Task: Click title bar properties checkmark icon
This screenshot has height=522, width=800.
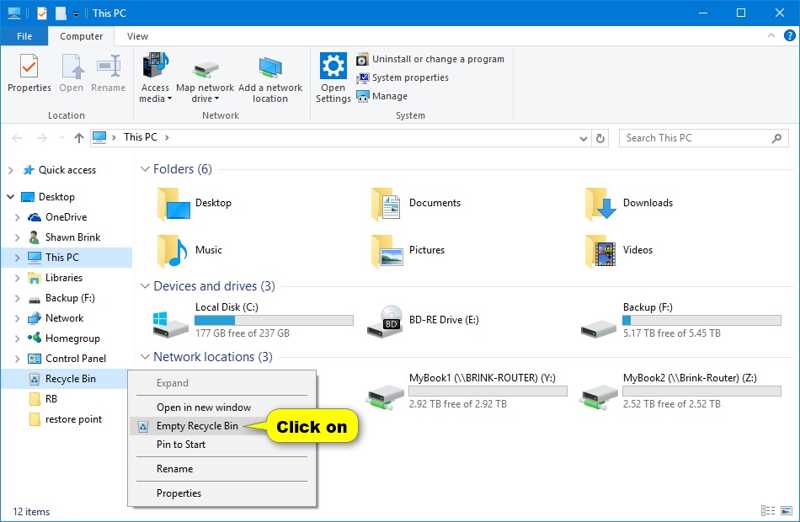Action: 42,13
